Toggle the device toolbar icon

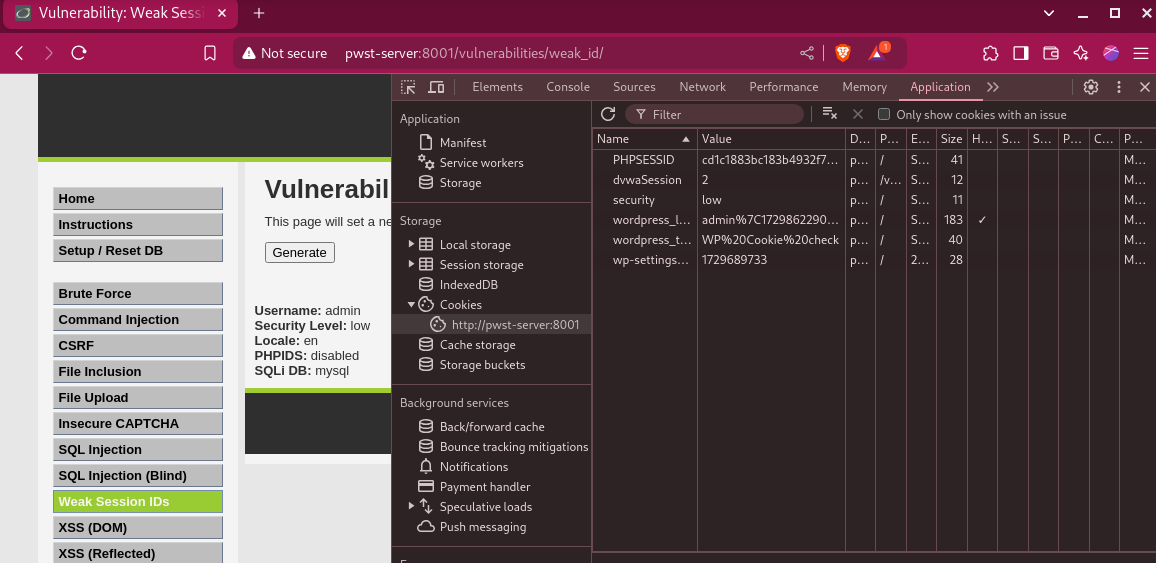436,87
